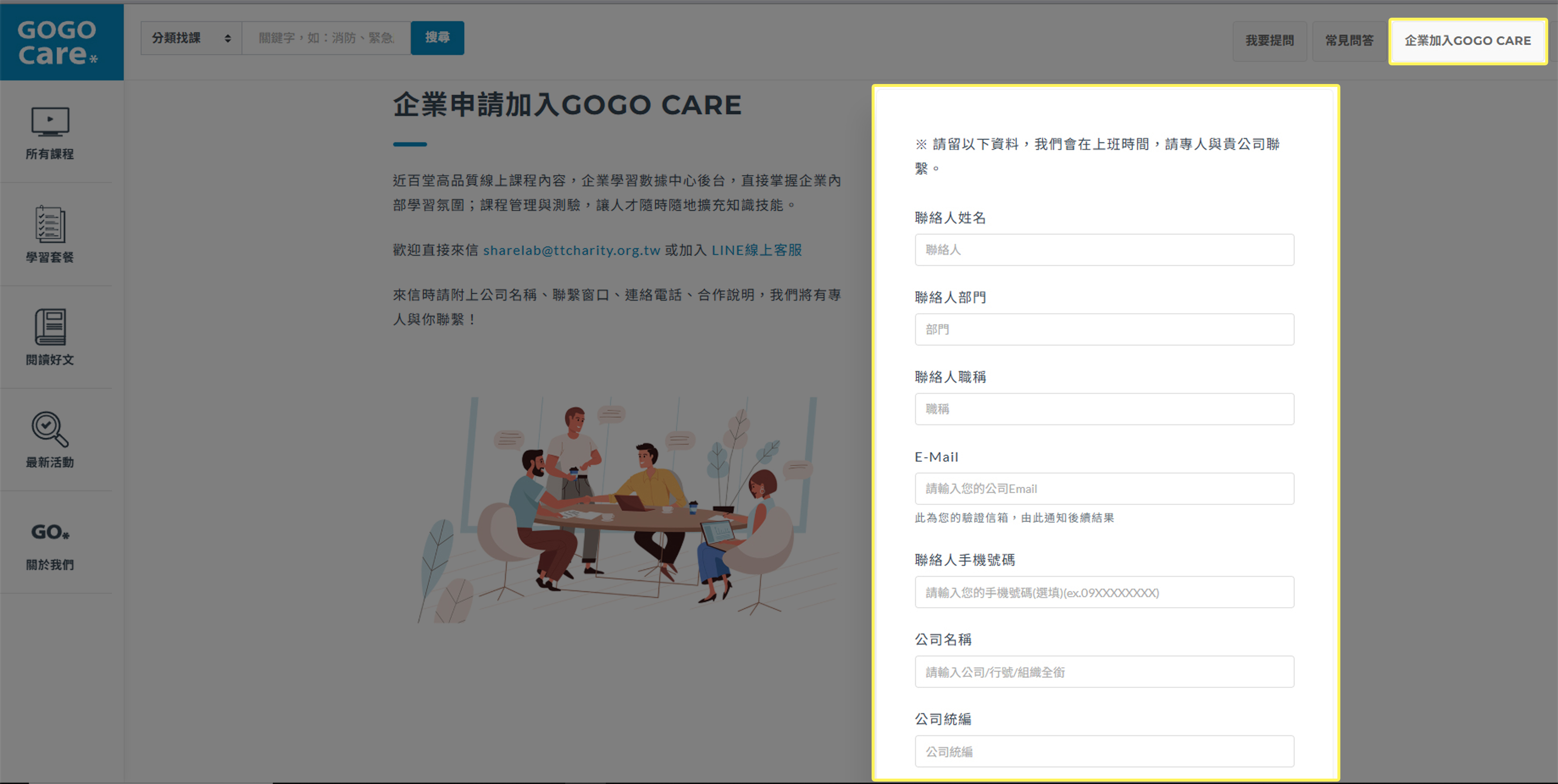Open 最新活動 magnifier icon
The width and height of the screenshot is (1558, 784).
click(x=50, y=430)
